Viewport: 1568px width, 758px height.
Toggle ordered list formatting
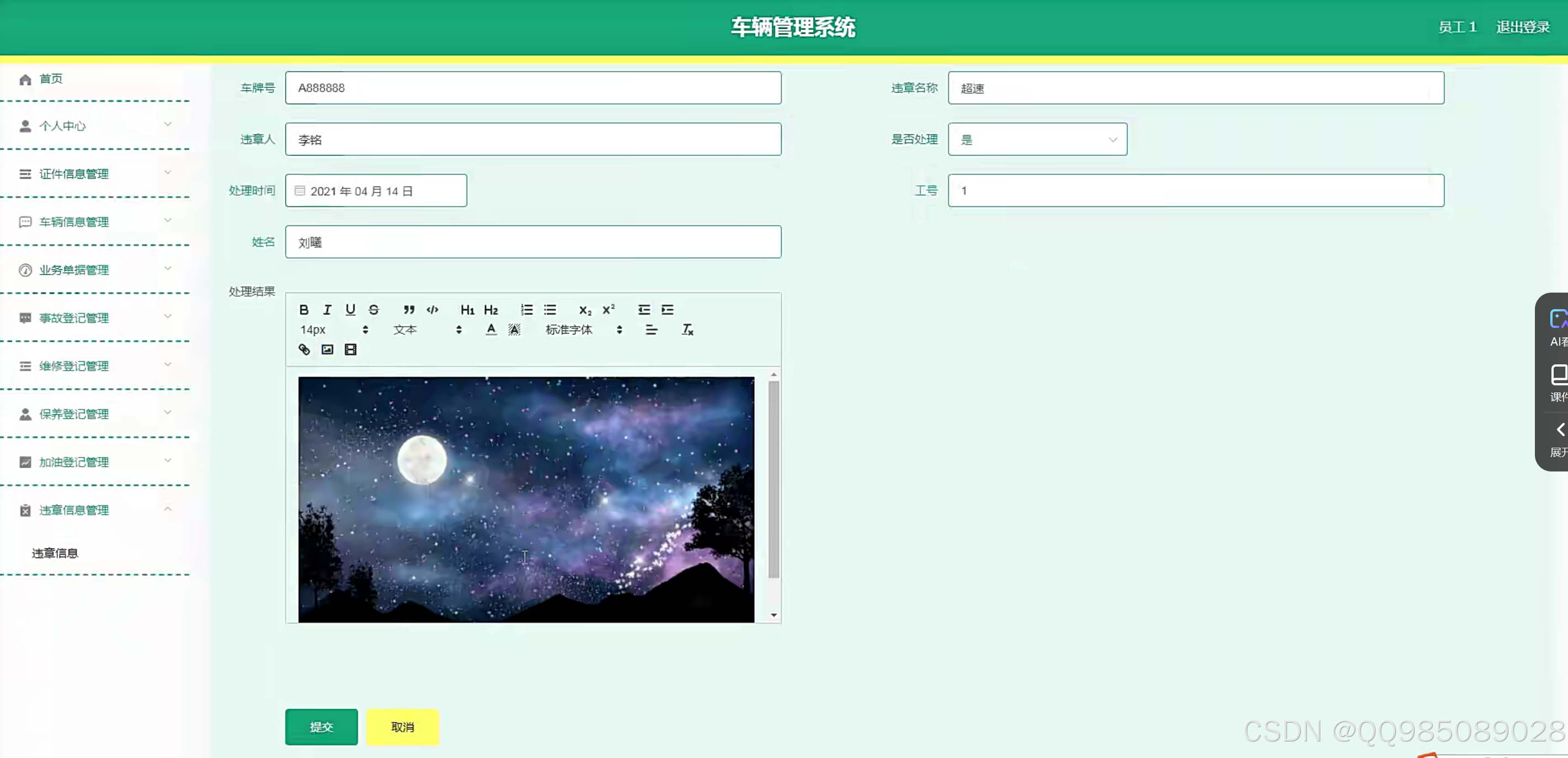526,310
